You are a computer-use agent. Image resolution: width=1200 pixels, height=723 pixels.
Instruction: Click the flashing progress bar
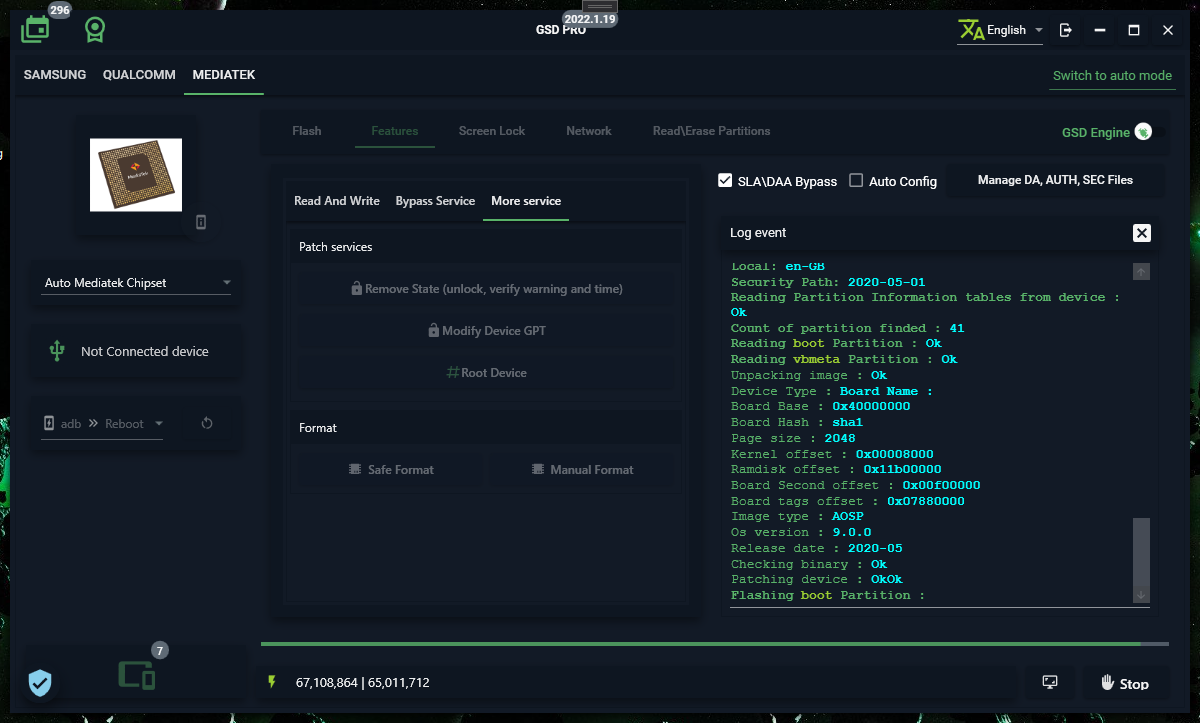(714, 644)
